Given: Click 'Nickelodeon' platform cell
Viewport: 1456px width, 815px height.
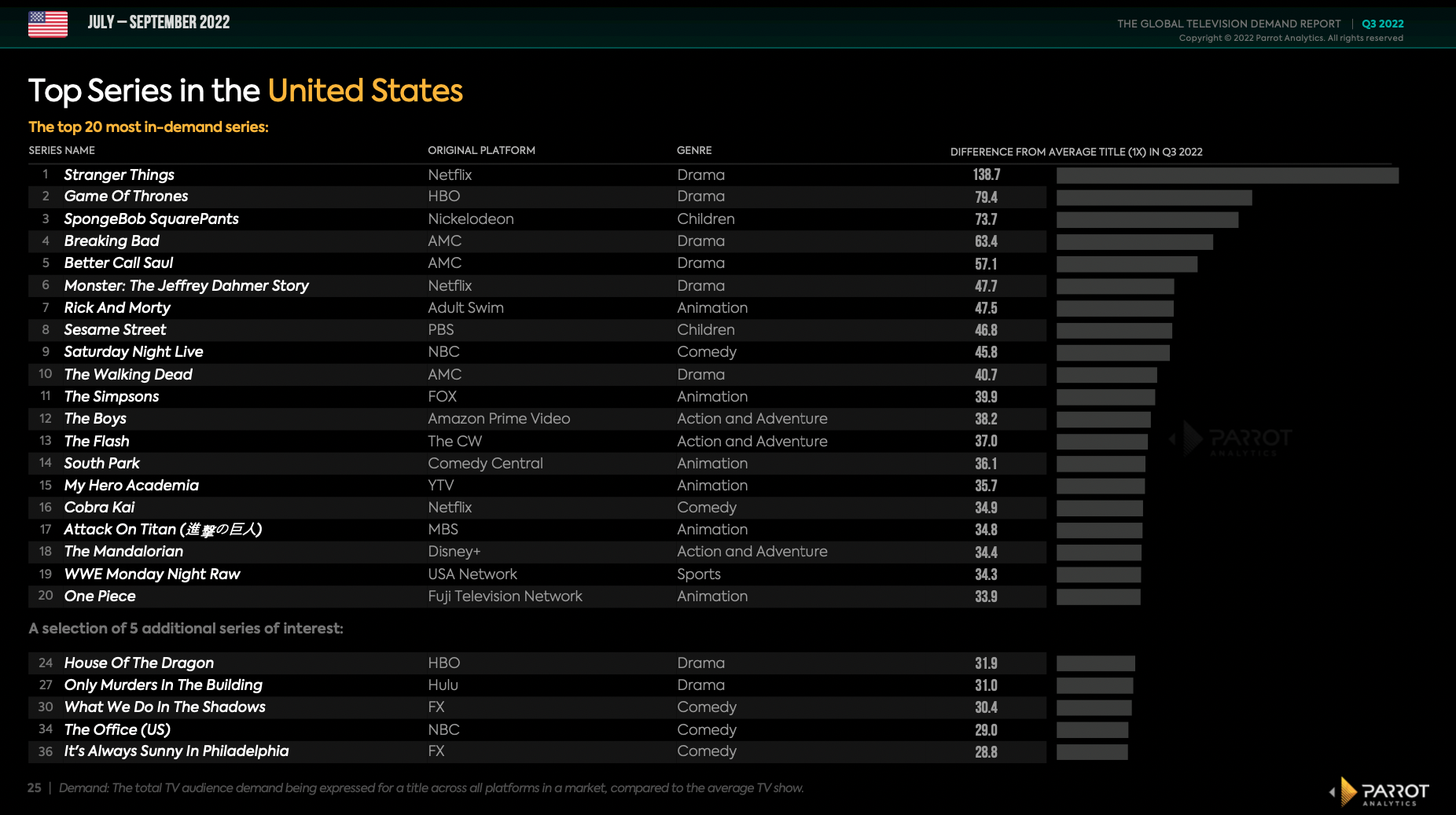Looking at the screenshot, I should (471, 218).
